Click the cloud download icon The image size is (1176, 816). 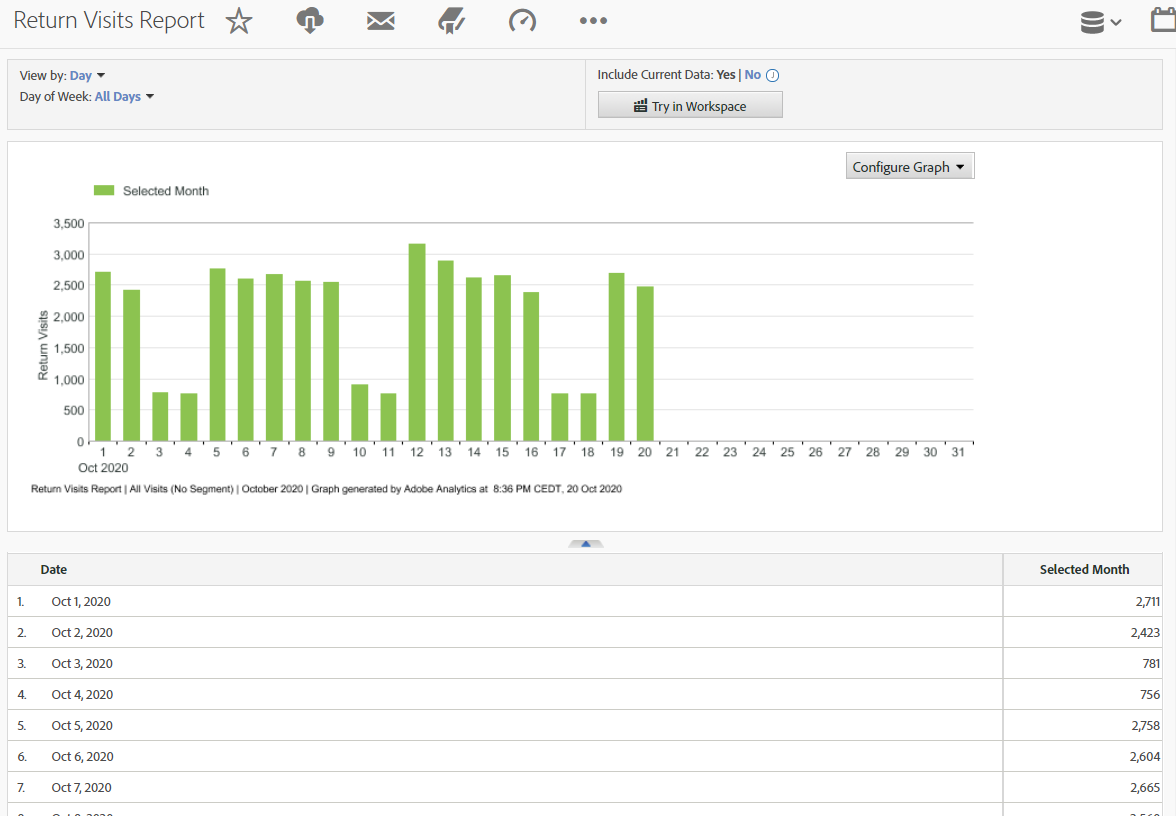tap(310, 21)
